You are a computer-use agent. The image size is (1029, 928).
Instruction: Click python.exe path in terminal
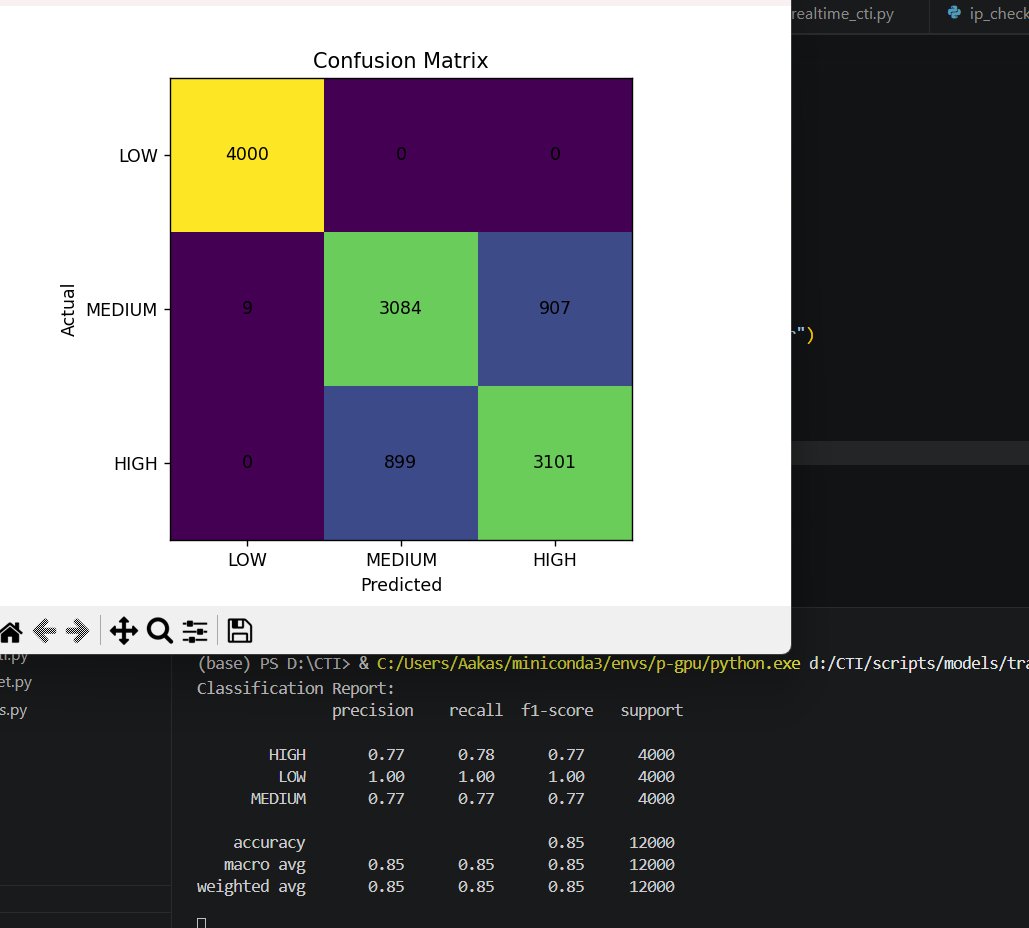(589, 664)
